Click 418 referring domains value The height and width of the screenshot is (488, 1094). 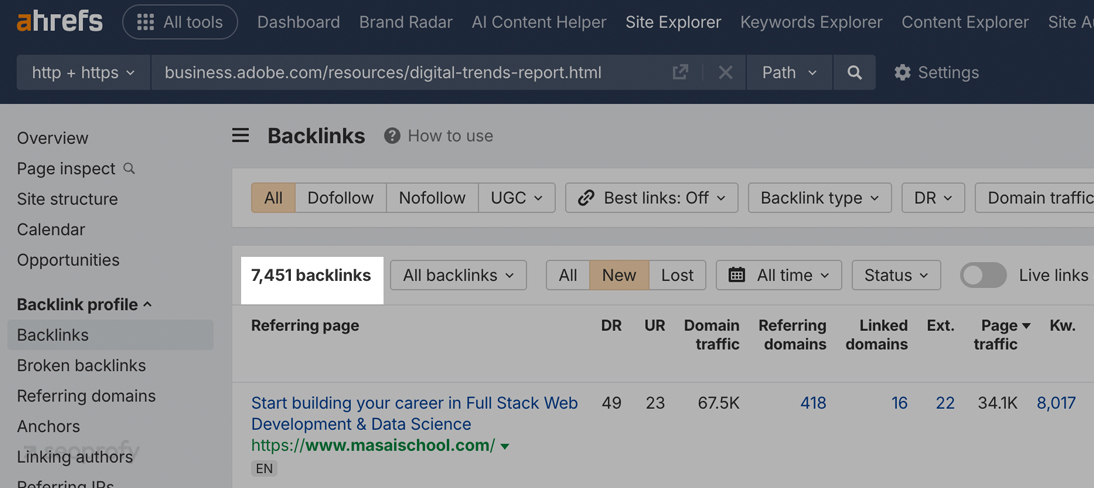(814, 403)
